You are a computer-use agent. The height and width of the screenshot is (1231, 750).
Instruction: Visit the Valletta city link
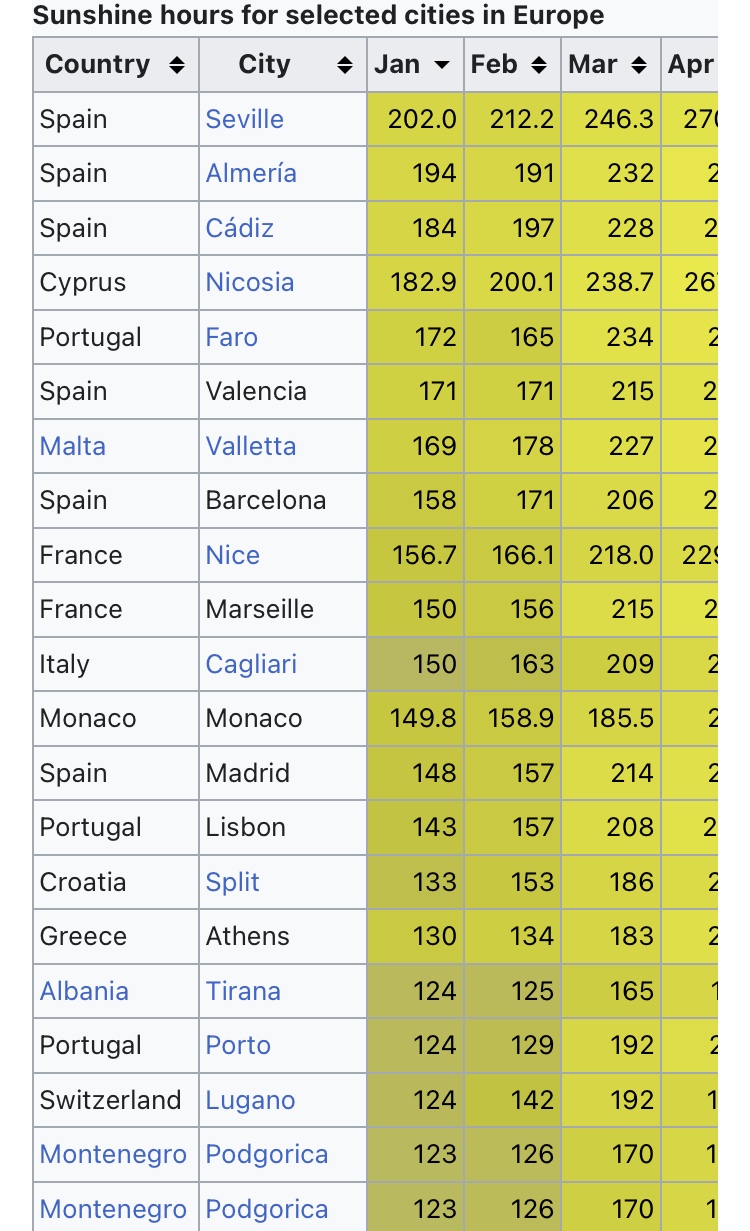point(250,446)
